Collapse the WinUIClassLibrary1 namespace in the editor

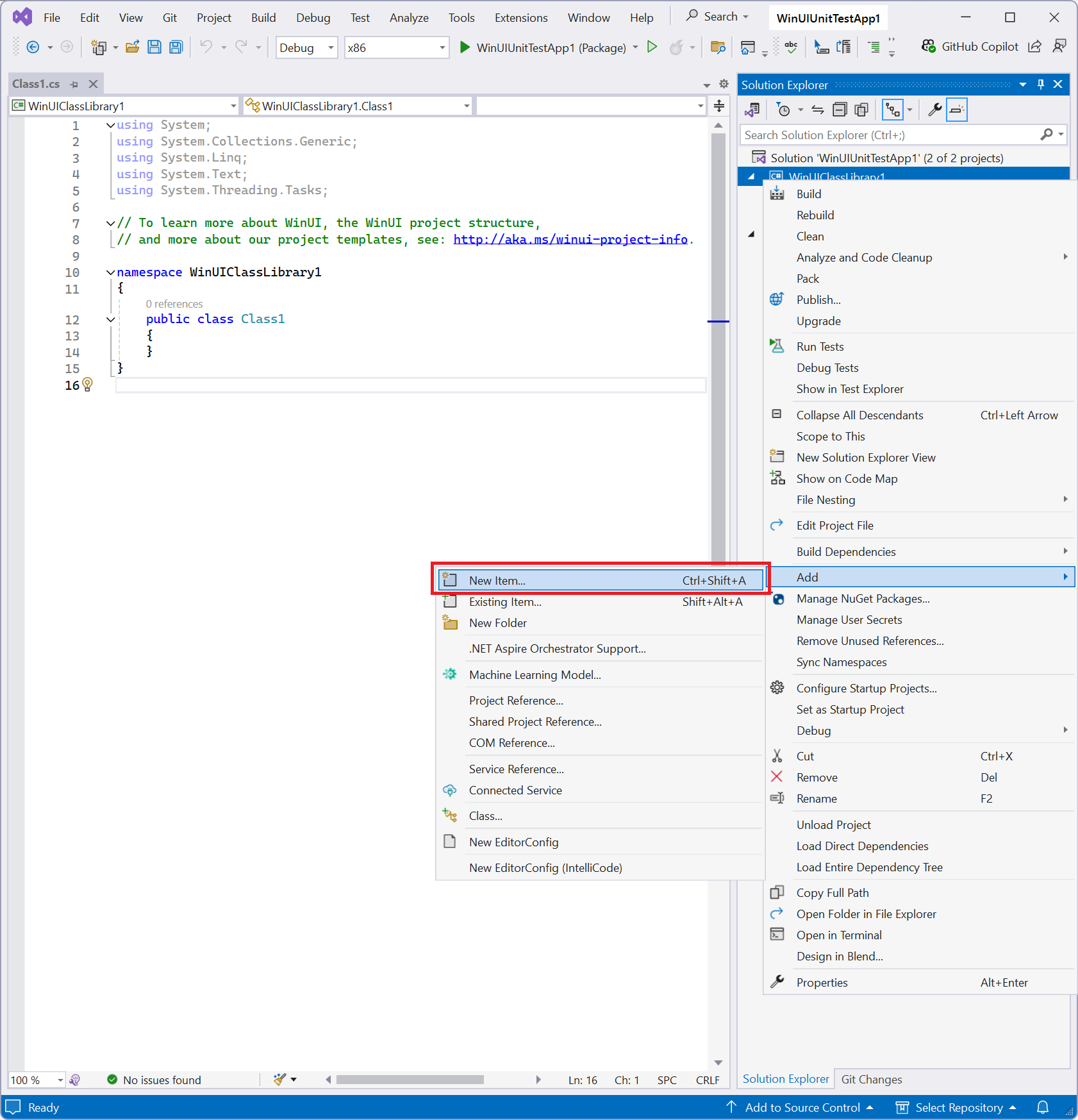(x=110, y=272)
